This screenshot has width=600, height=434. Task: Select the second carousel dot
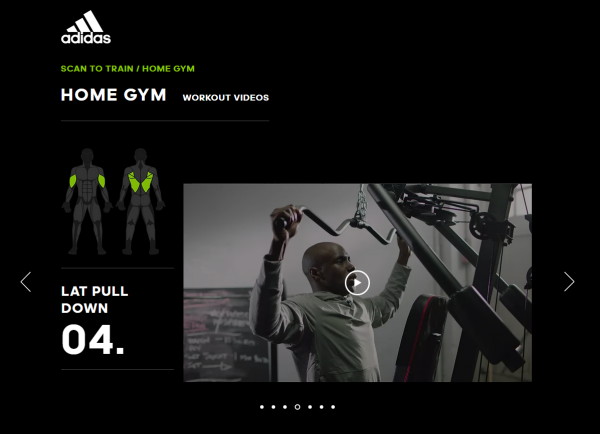click(x=273, y=407)
